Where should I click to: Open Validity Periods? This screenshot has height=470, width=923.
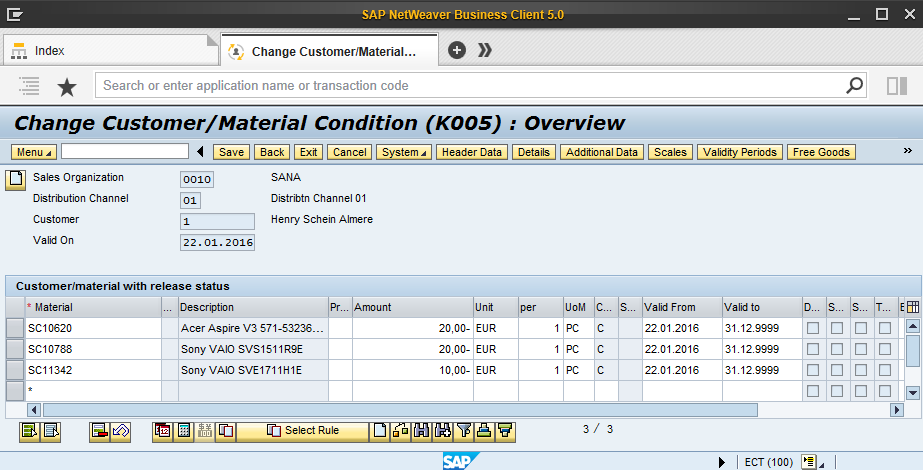click(x=740, y=152)
